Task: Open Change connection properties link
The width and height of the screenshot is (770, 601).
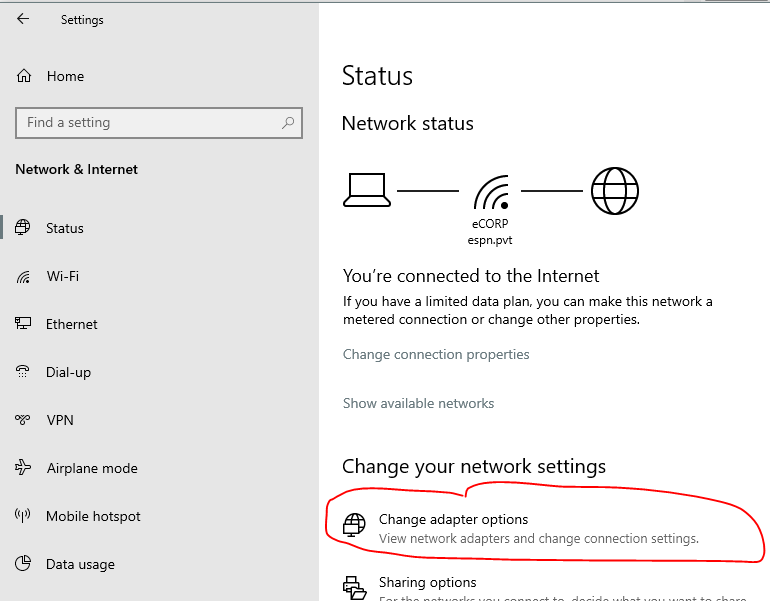Action: [x=436, y=354]
